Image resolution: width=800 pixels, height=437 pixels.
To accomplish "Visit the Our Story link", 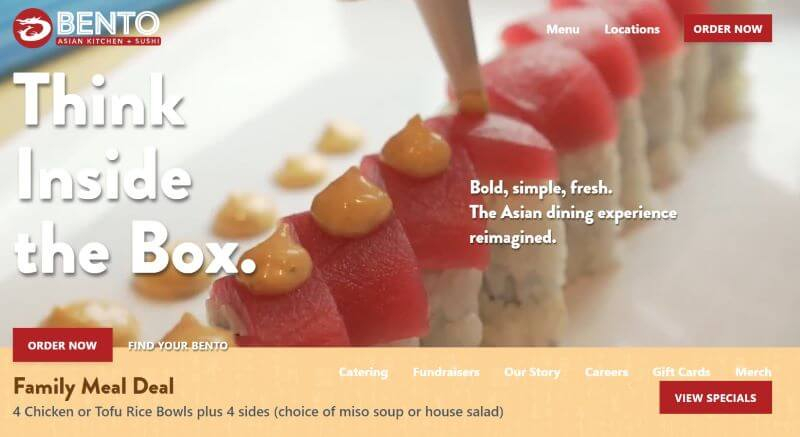I will click(532, 372).
